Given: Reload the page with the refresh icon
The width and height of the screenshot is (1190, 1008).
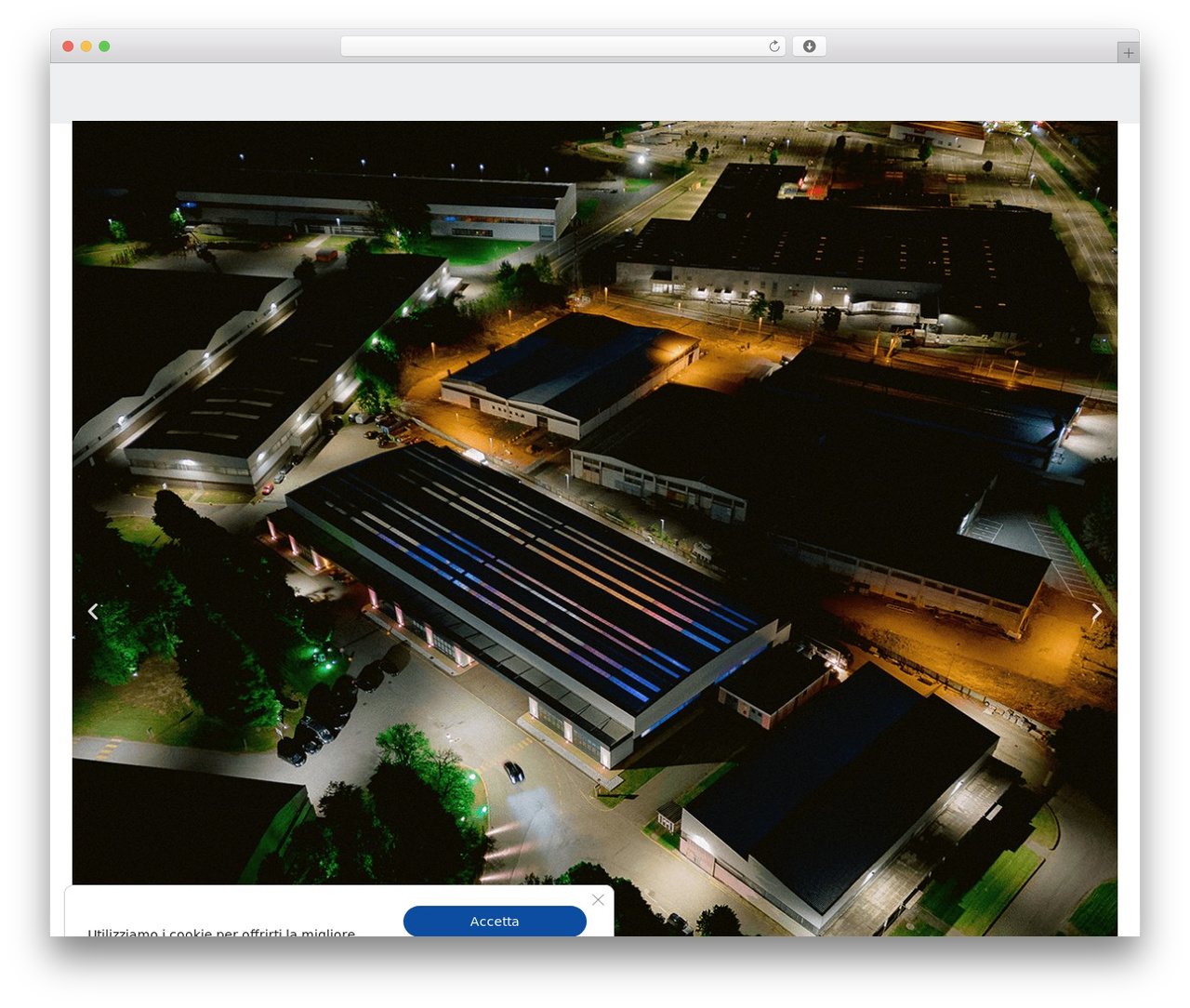Looking at the screenshot, I should (x=773, y=46).
